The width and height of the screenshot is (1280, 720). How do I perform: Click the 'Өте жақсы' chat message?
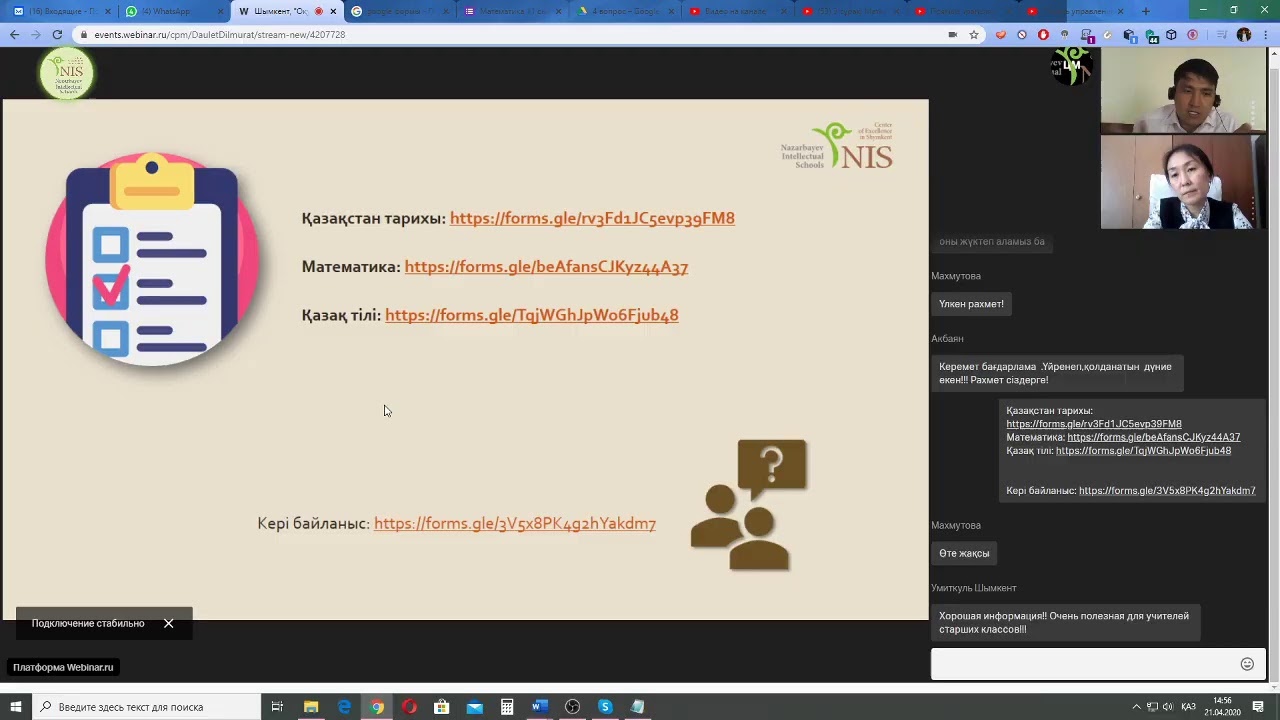coord(964,553)
